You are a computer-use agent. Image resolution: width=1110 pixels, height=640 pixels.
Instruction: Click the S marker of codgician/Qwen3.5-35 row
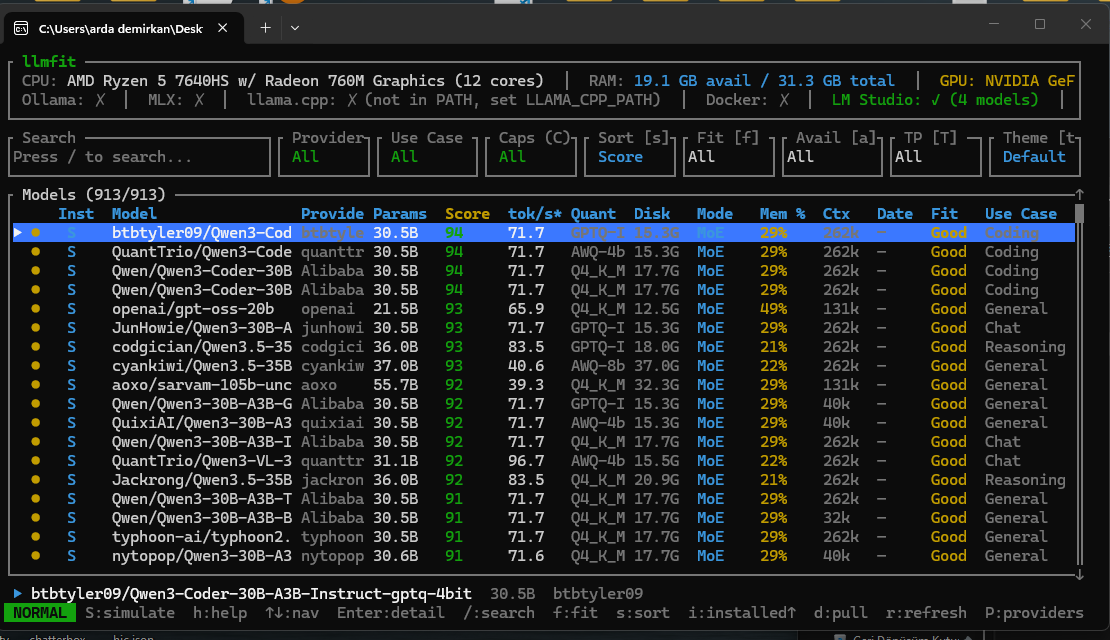pyautogui.click(x=71, y=347)
